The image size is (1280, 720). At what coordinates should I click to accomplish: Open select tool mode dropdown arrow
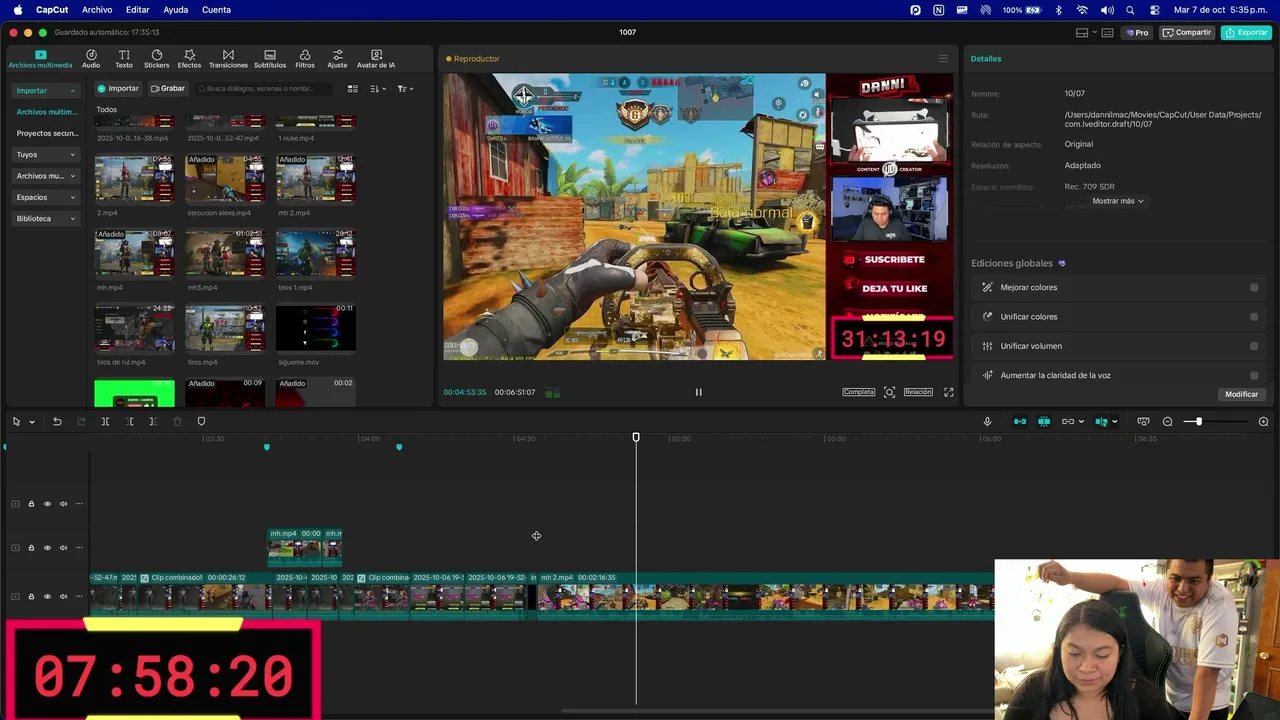(31, 422)
